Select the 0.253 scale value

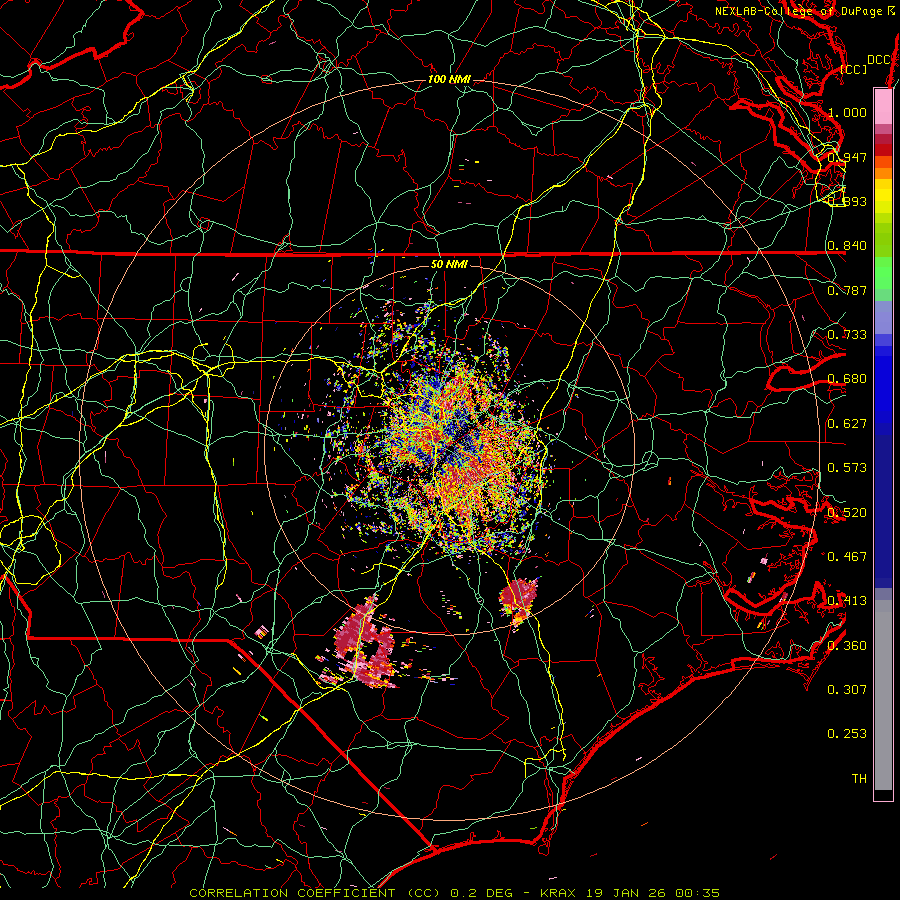click(847, 734)
